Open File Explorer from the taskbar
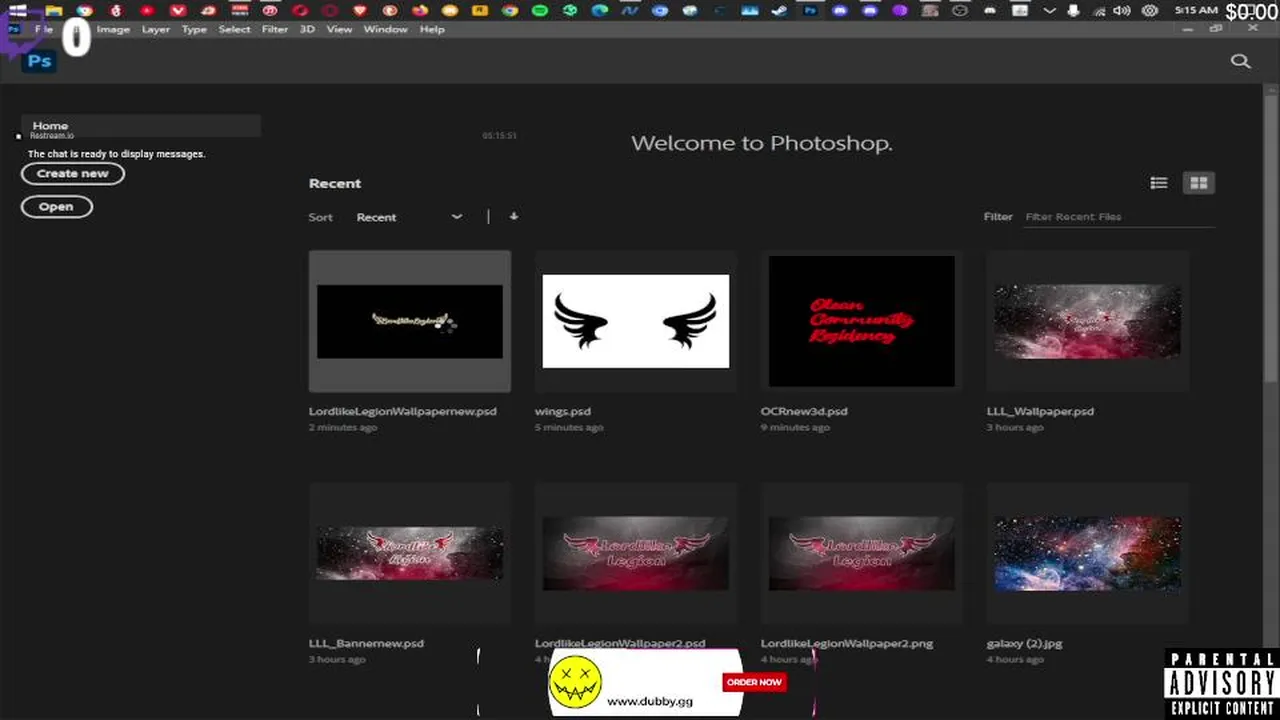 pos(54,11)
